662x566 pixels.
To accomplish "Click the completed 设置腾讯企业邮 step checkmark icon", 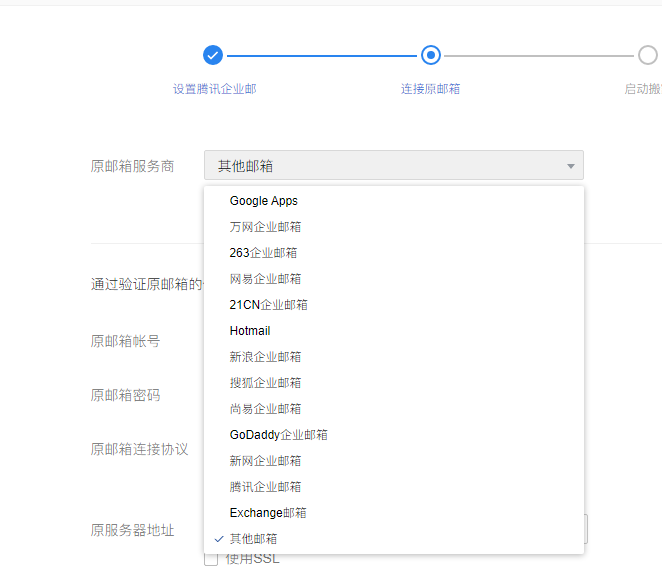I will pos(212,55).
